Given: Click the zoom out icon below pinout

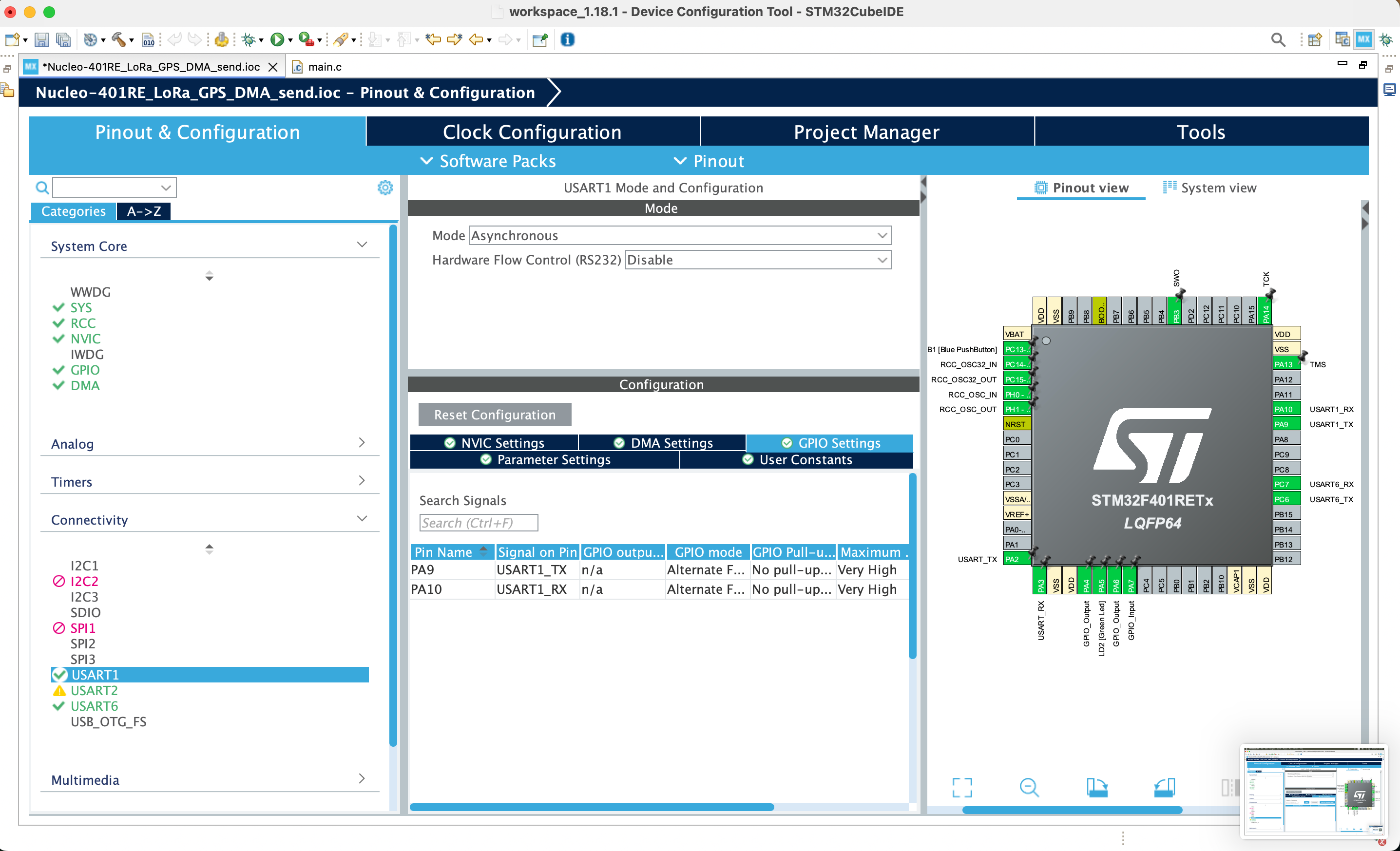Looking at the screenshot, I should 1029,787.
